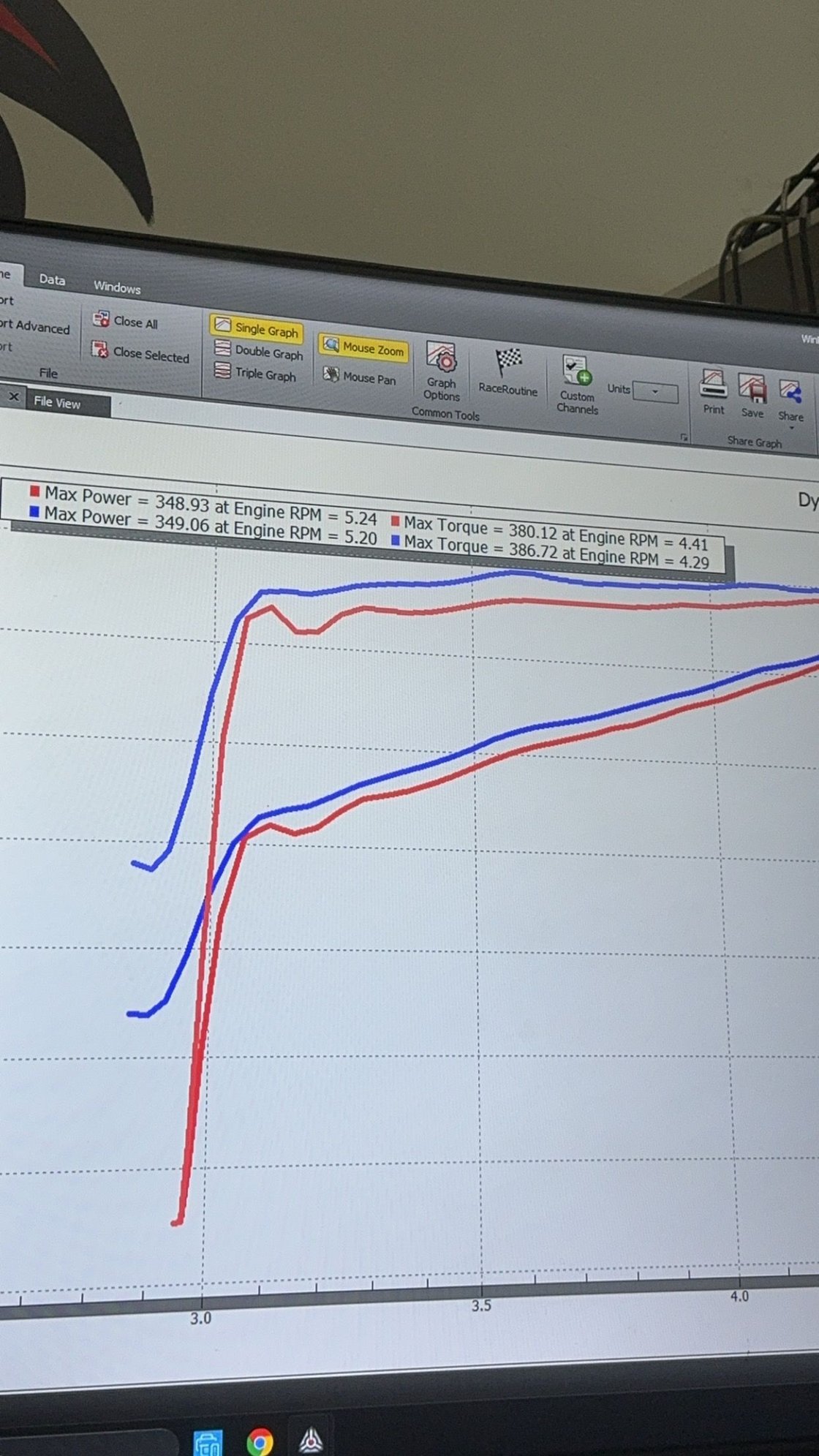Viewport: 819px width, 1456px height.
Task: Open the Units dropdown
Action: click(654, 392)
